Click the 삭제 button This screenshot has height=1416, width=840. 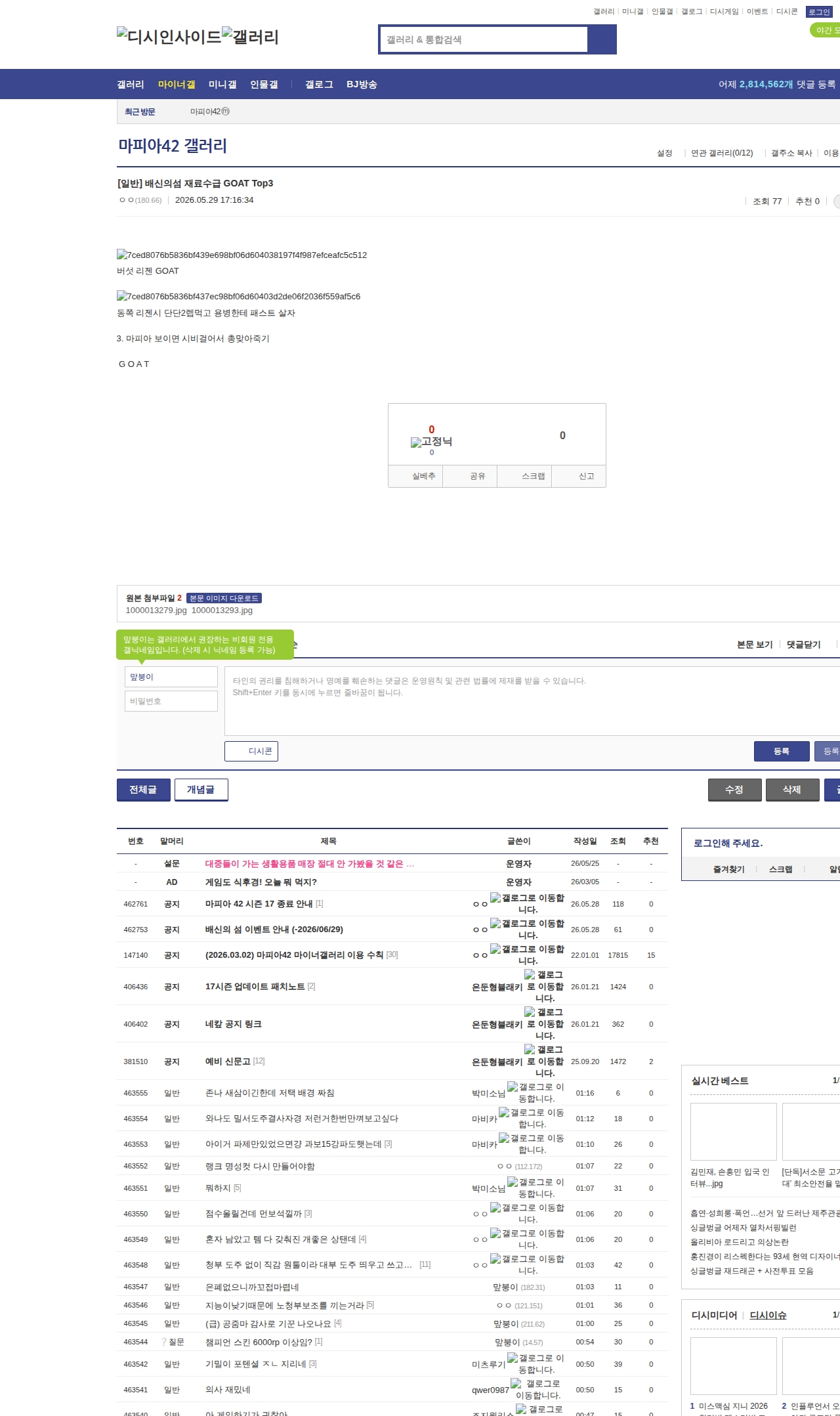tap(793, 790)
